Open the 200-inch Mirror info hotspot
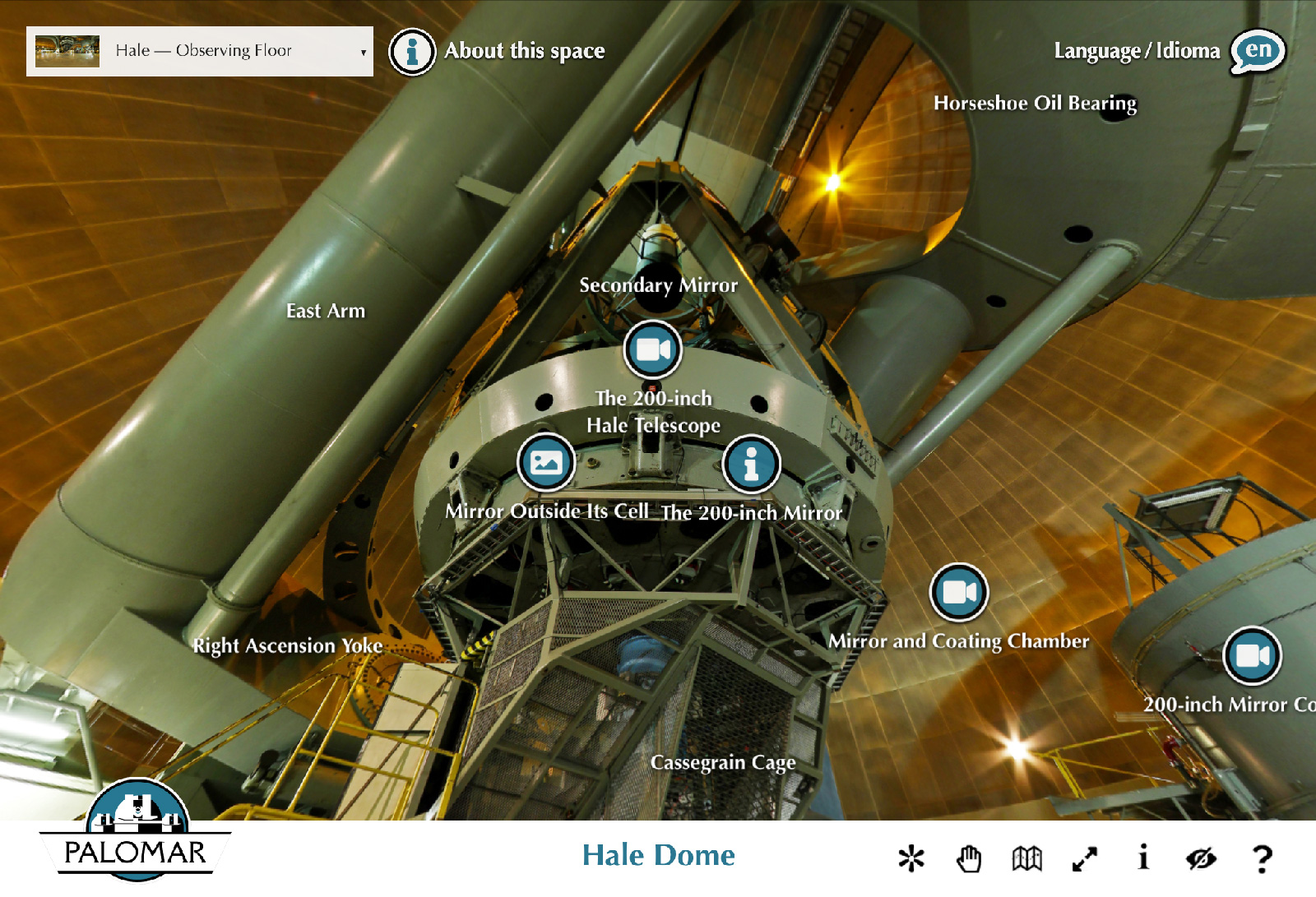The image size is (1316, 897). click(x=750, y=464)
